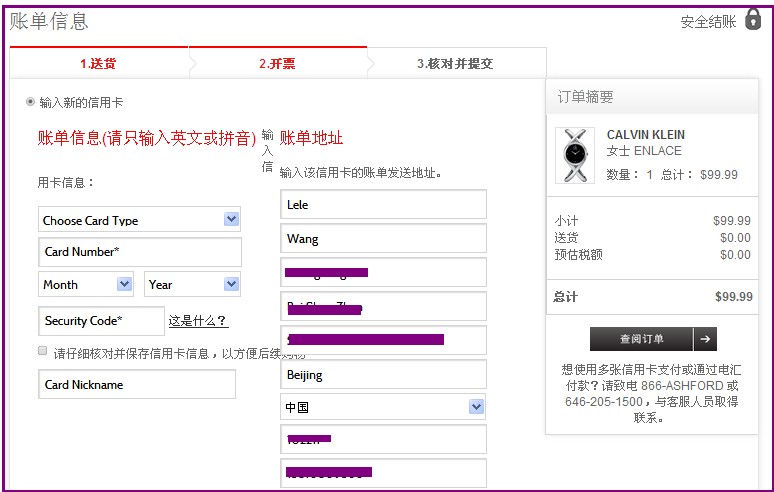Image resolution: width=774 pixels, height=492 pixels.
Task: Open the Choose Card Type dropdown
Action: pyautogui.click(x=139, y=220)
